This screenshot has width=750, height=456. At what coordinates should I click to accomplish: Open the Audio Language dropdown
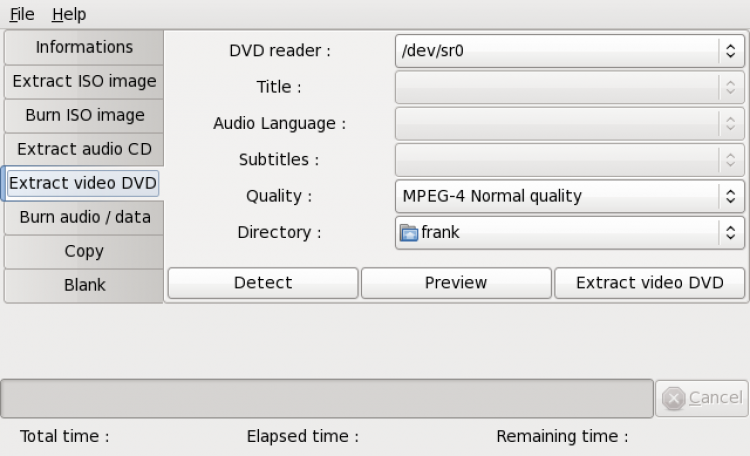[570, 124]
